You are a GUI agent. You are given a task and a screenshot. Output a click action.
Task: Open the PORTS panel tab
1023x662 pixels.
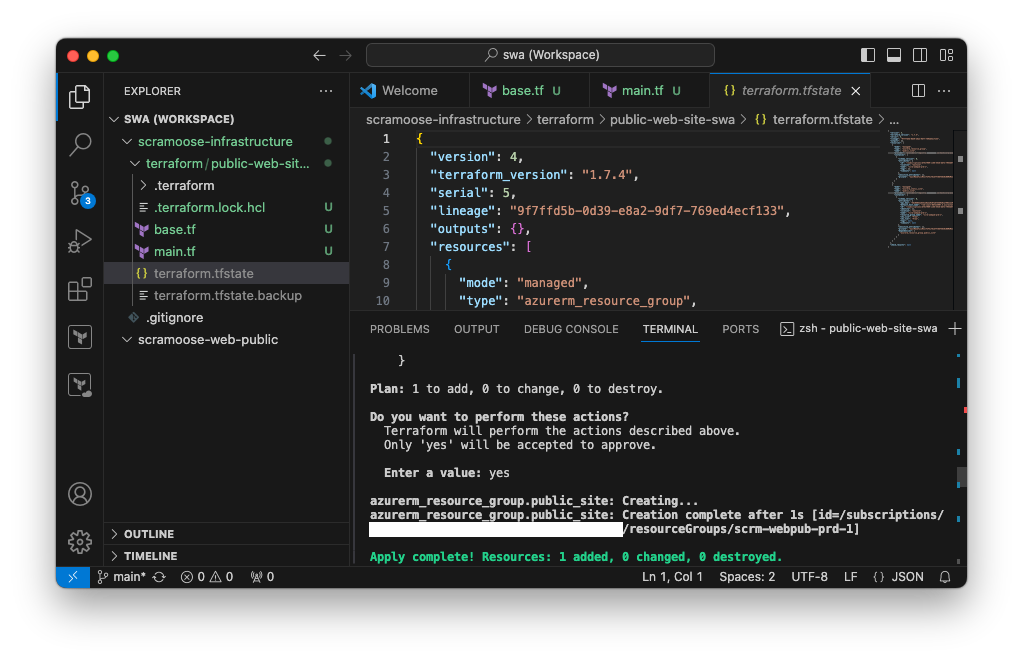coord(741,329)
